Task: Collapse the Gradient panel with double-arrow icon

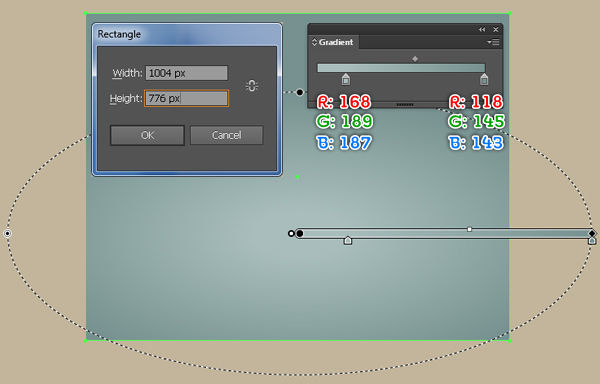Action: point(482,29)
